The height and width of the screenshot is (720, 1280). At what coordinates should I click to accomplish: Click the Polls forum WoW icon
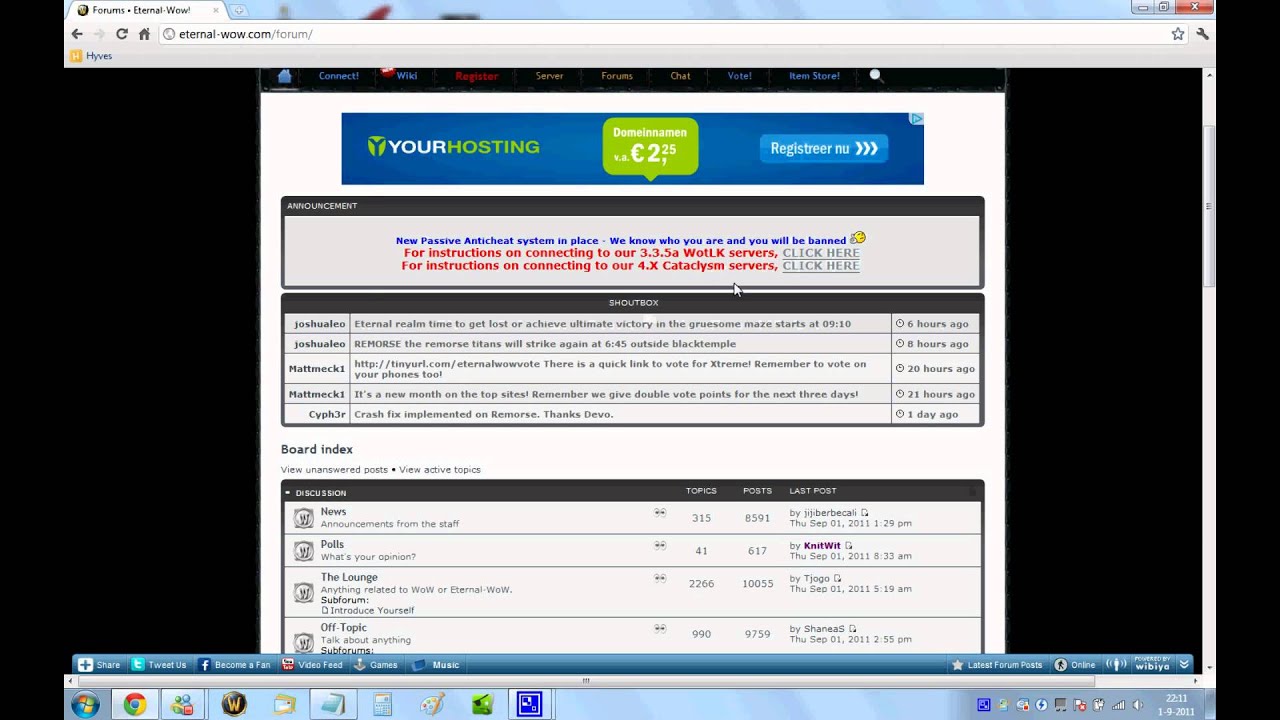(x=303, y=551)
